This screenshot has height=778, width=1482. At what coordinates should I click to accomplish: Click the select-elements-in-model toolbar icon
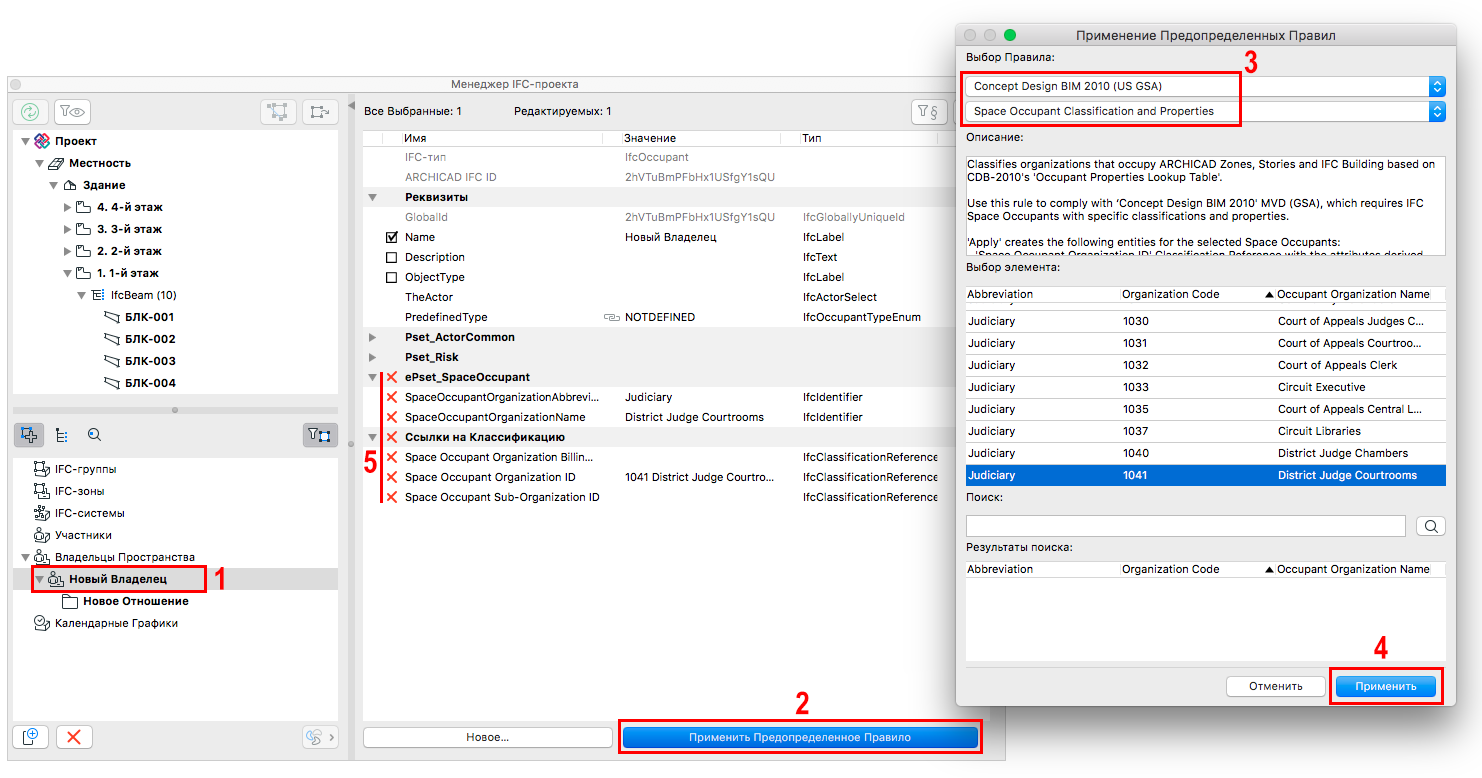(x=278, y=111)
